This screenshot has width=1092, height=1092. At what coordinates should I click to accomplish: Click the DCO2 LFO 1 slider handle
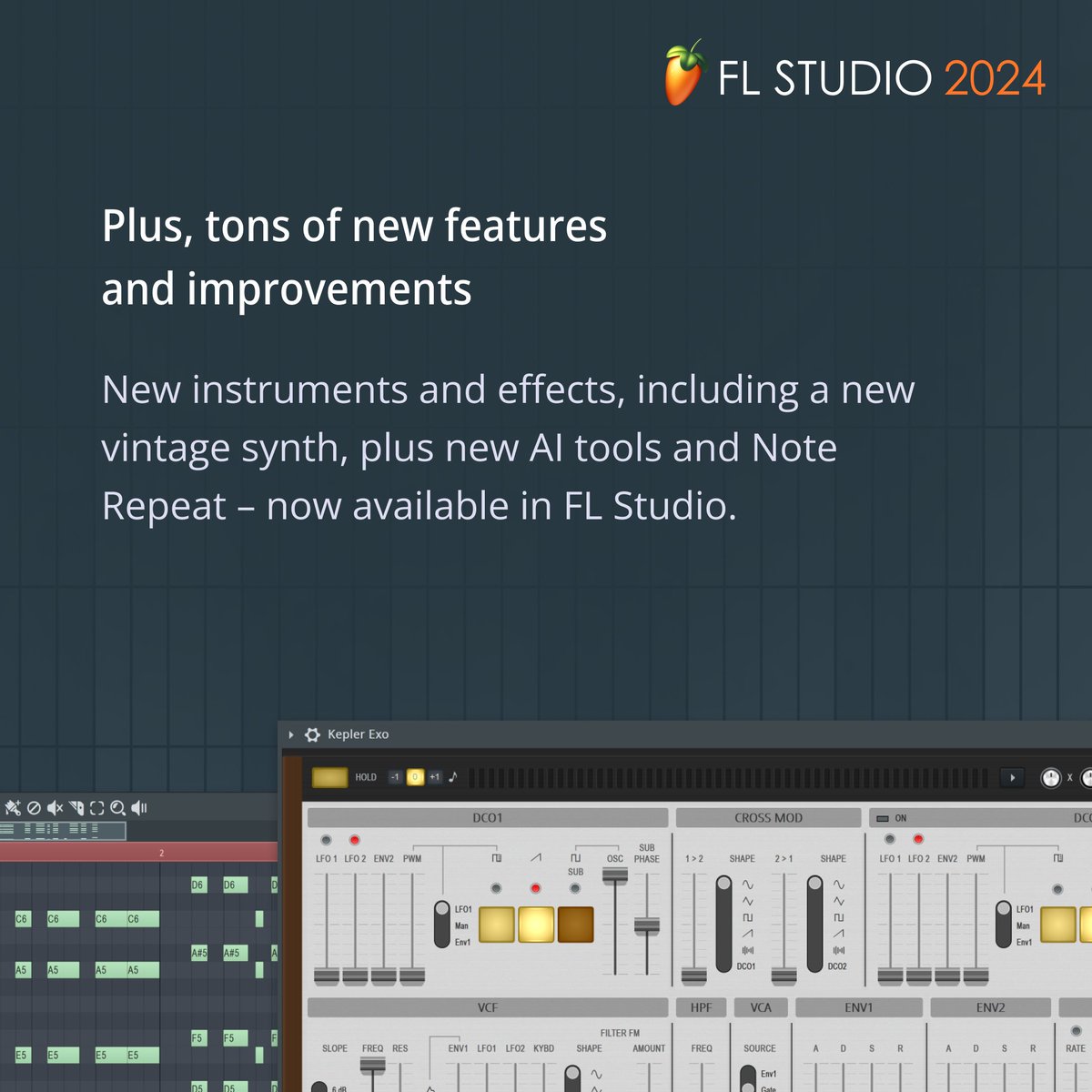(890, 976)
